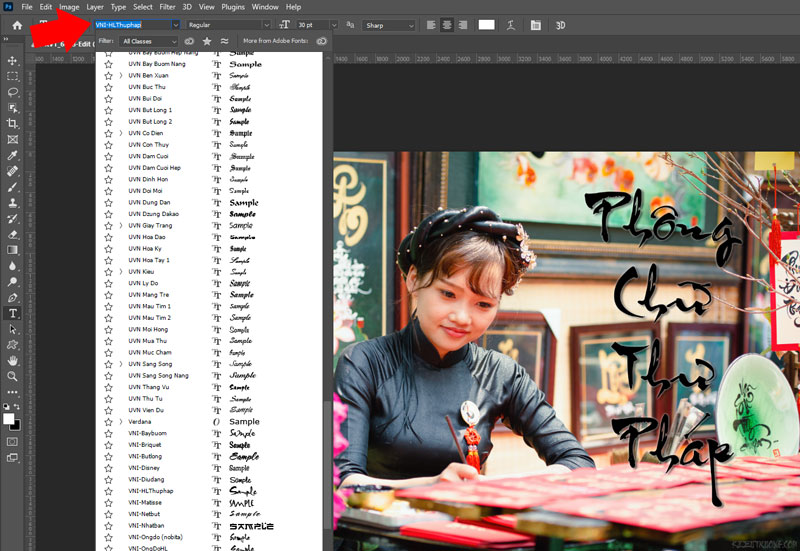The image size is (800, 551).
Task: Select the Eraser tool
Action: 12,234
